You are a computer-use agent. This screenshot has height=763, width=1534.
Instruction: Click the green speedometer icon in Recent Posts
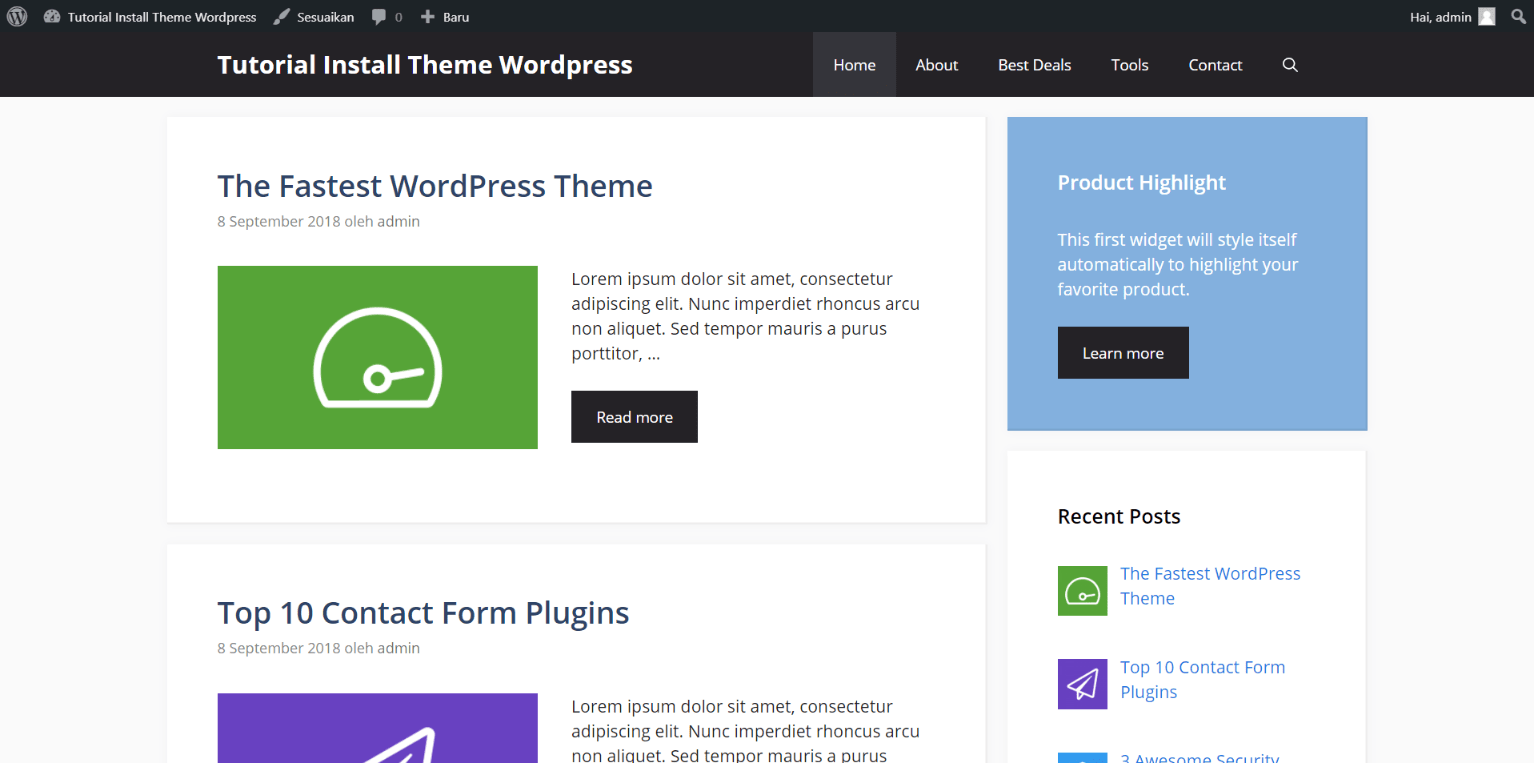click(1082, 591)
